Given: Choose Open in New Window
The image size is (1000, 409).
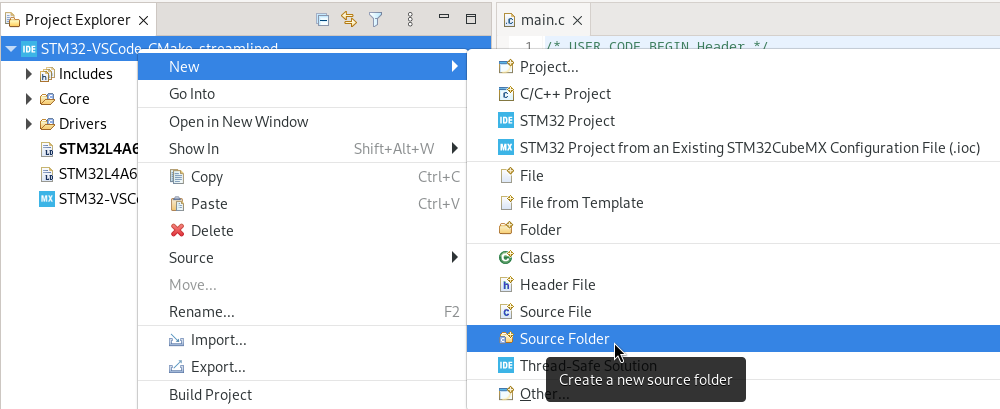Looking at the screenshot, I should point(302,122).
